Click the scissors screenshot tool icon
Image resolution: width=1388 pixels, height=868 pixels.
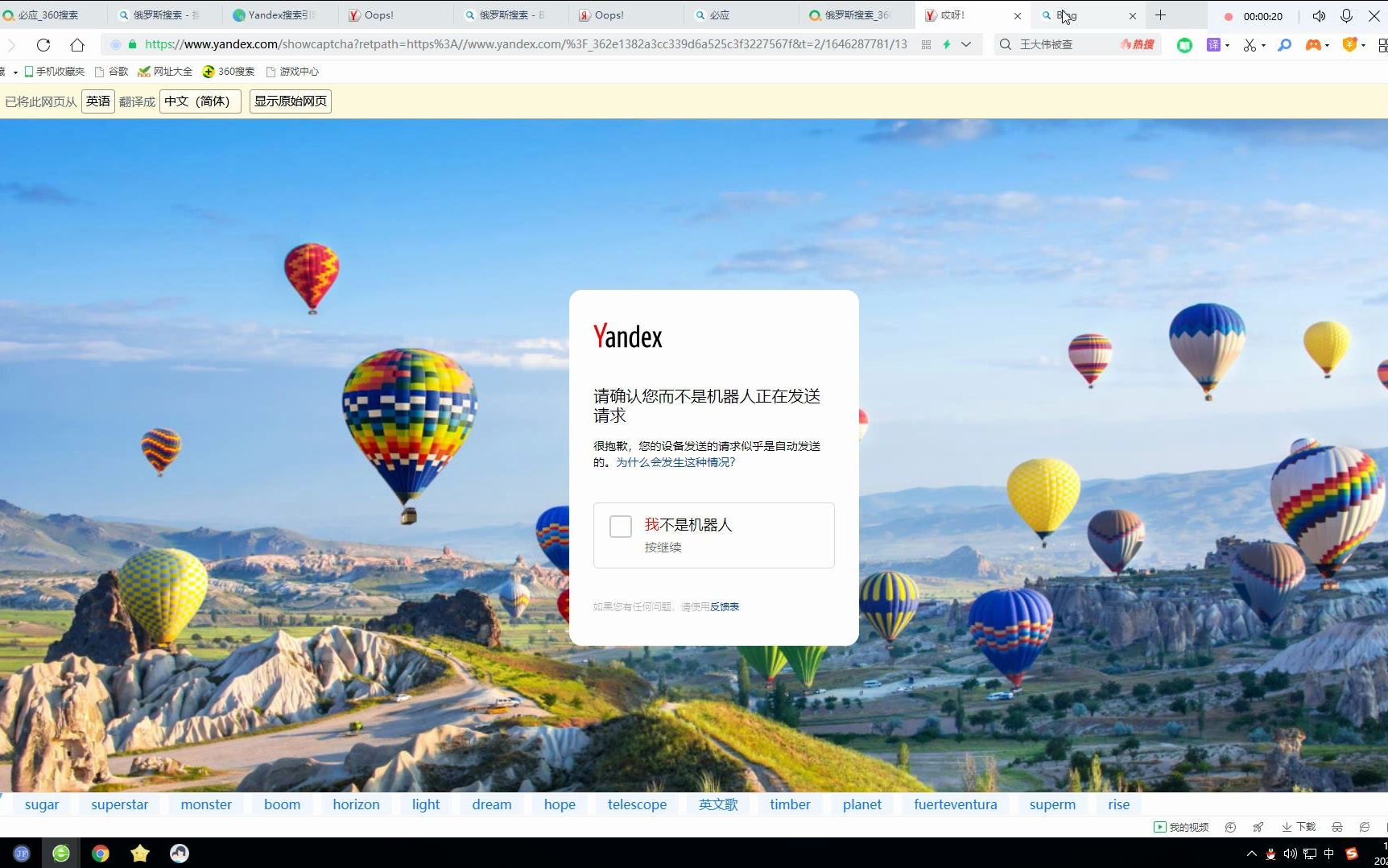pyautogui.click(x=1250, y=45)
